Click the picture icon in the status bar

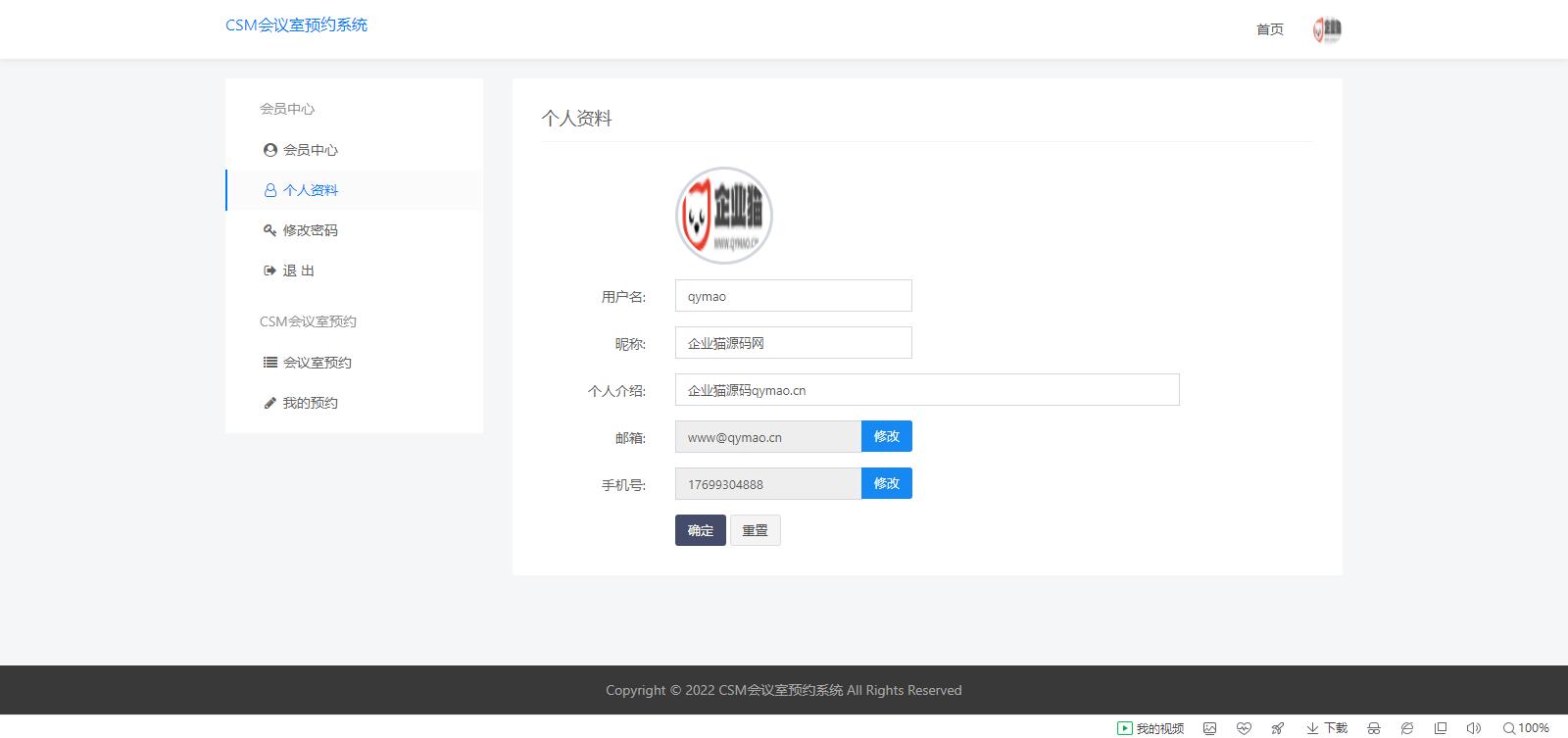(1210, 728)
